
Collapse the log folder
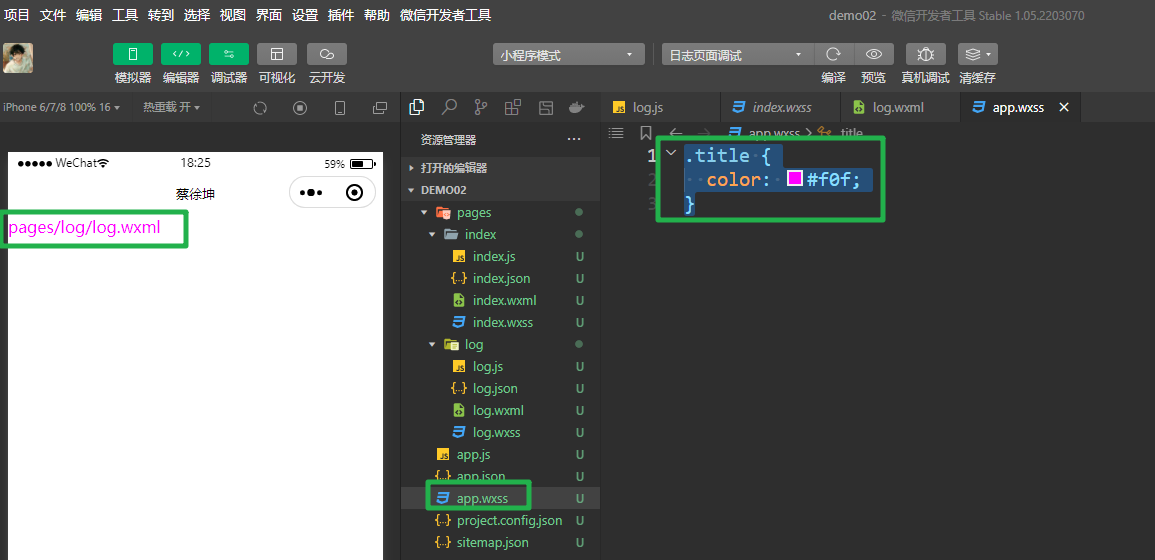501,344
